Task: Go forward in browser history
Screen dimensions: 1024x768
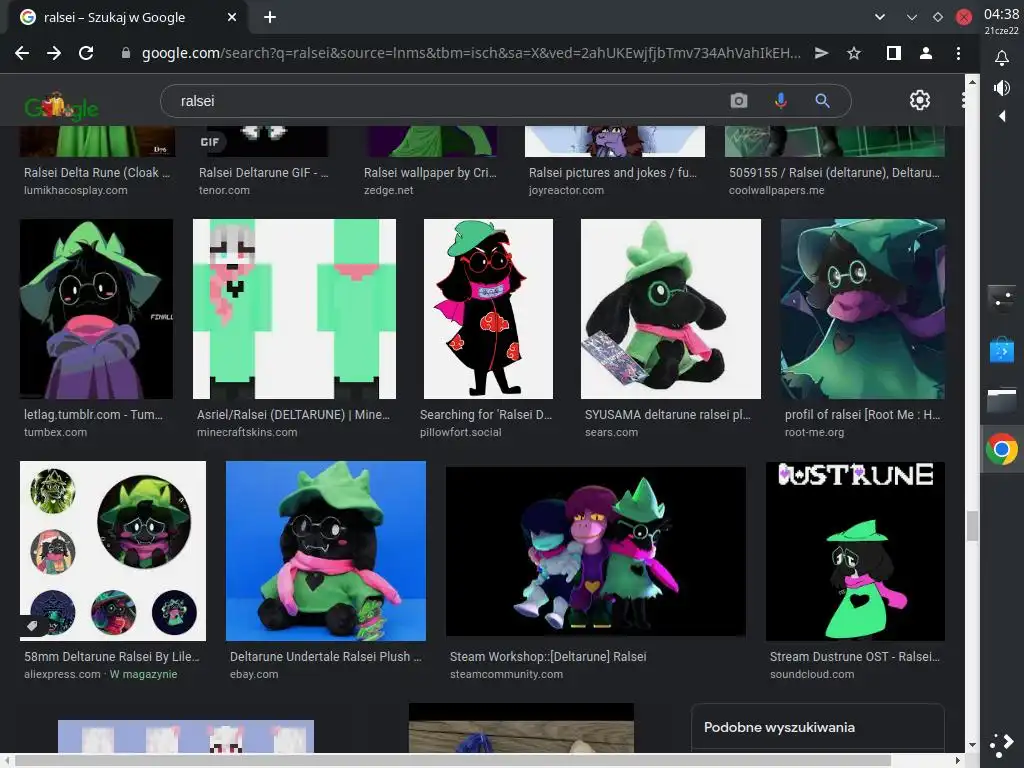Action: 54,54
